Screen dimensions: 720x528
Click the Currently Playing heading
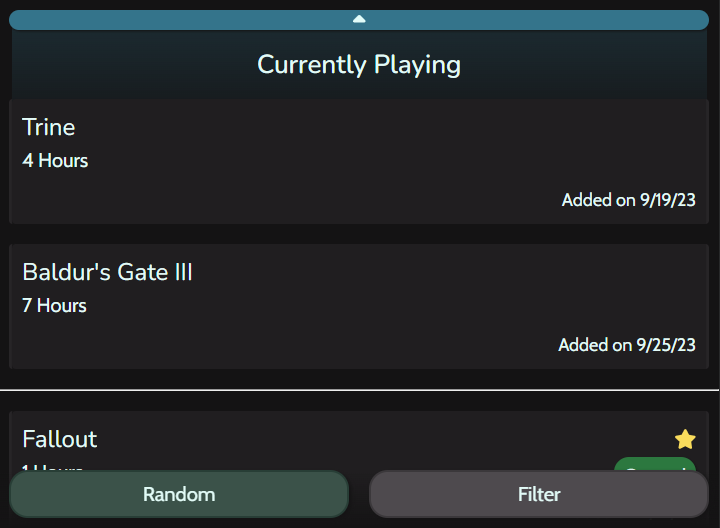point(359,64)
